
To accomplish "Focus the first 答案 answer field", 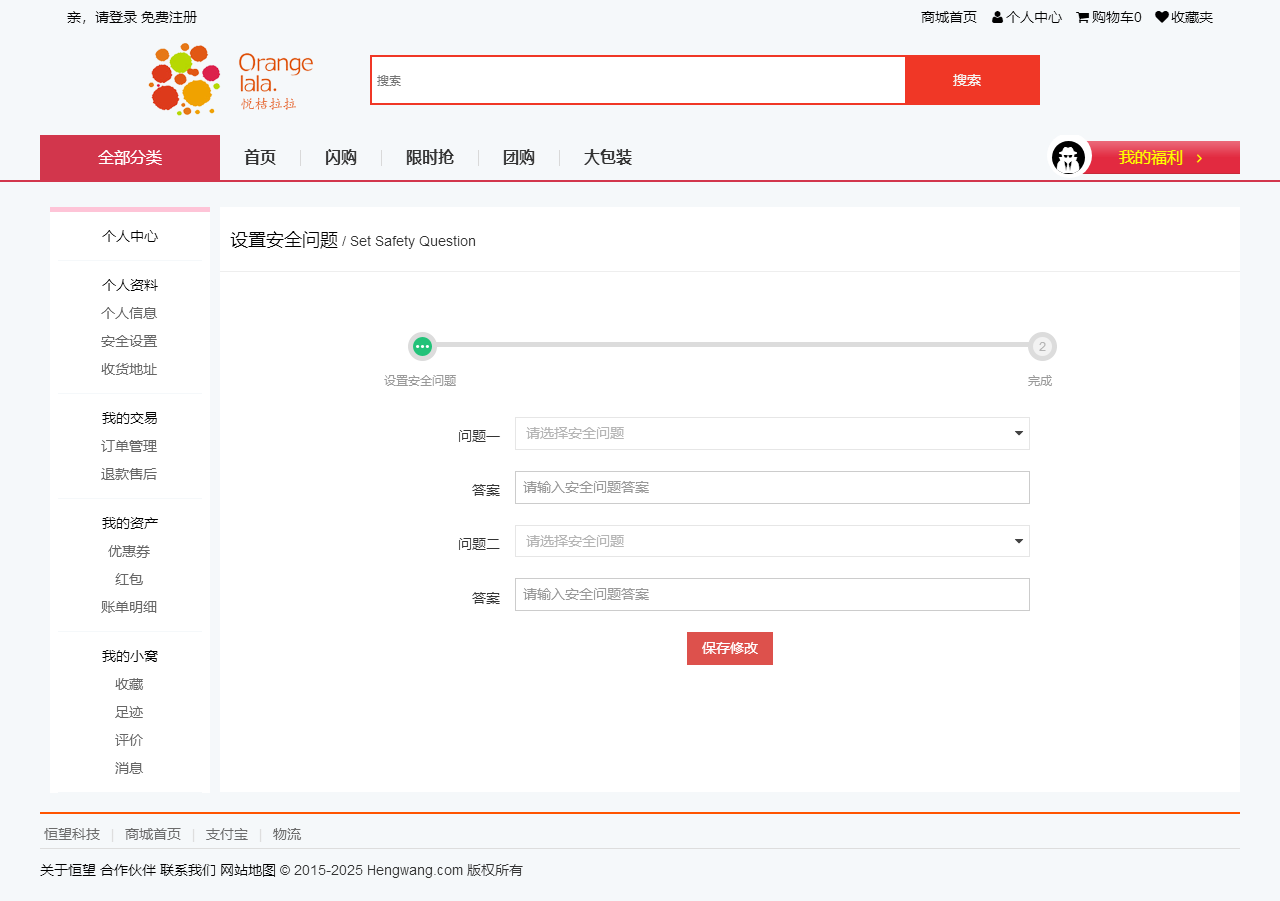I will click(x=771, y=487).
